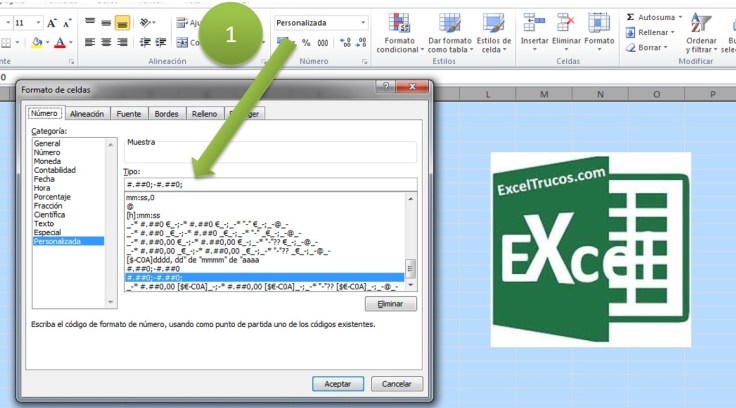Screen dimensions: 736x408
Task: Expand the Borrar dropdown arrow
Action: [x=666, y=47]
